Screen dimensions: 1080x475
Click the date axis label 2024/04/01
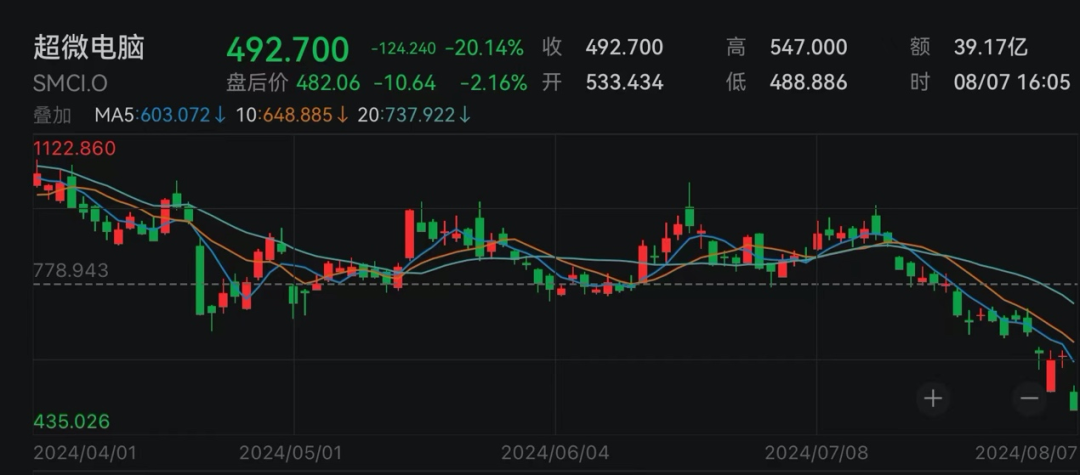[85, 453]
